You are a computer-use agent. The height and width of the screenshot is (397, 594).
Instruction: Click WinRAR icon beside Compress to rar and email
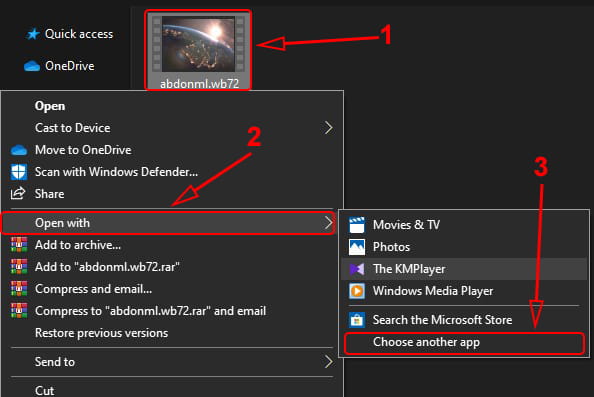coord(19,311)
